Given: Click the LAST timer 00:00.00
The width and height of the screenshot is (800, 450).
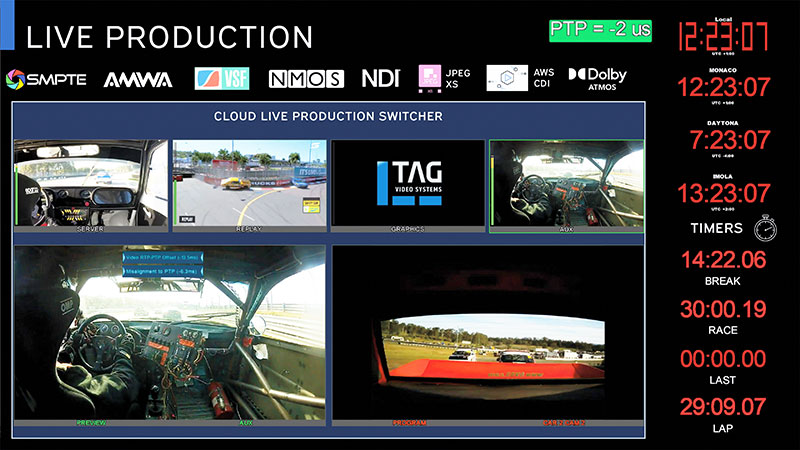Looking at the screenshot, I should point(723,359).
